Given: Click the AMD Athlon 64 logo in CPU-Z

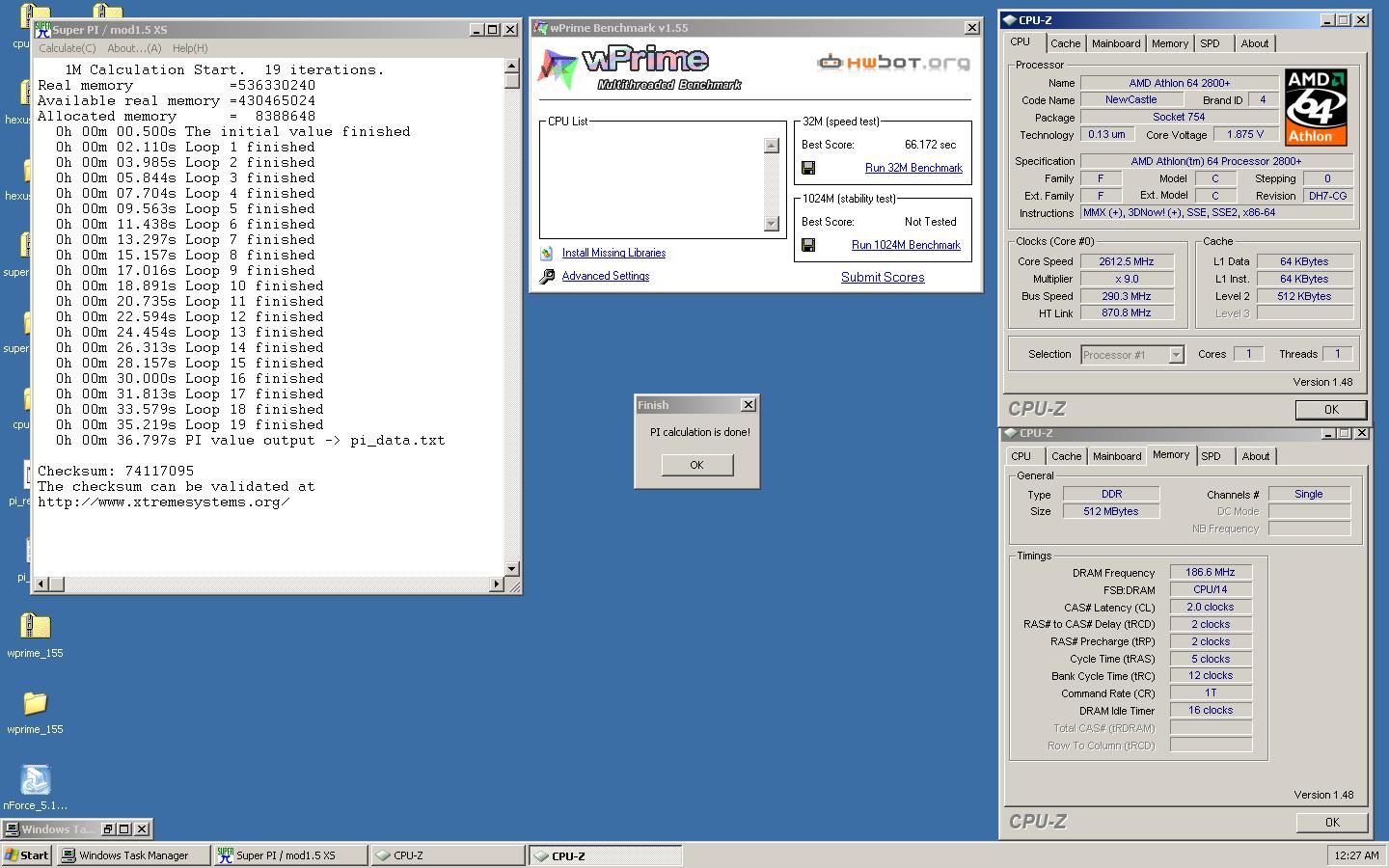Looking at the screenshot, I should (x=1316, y=106).
